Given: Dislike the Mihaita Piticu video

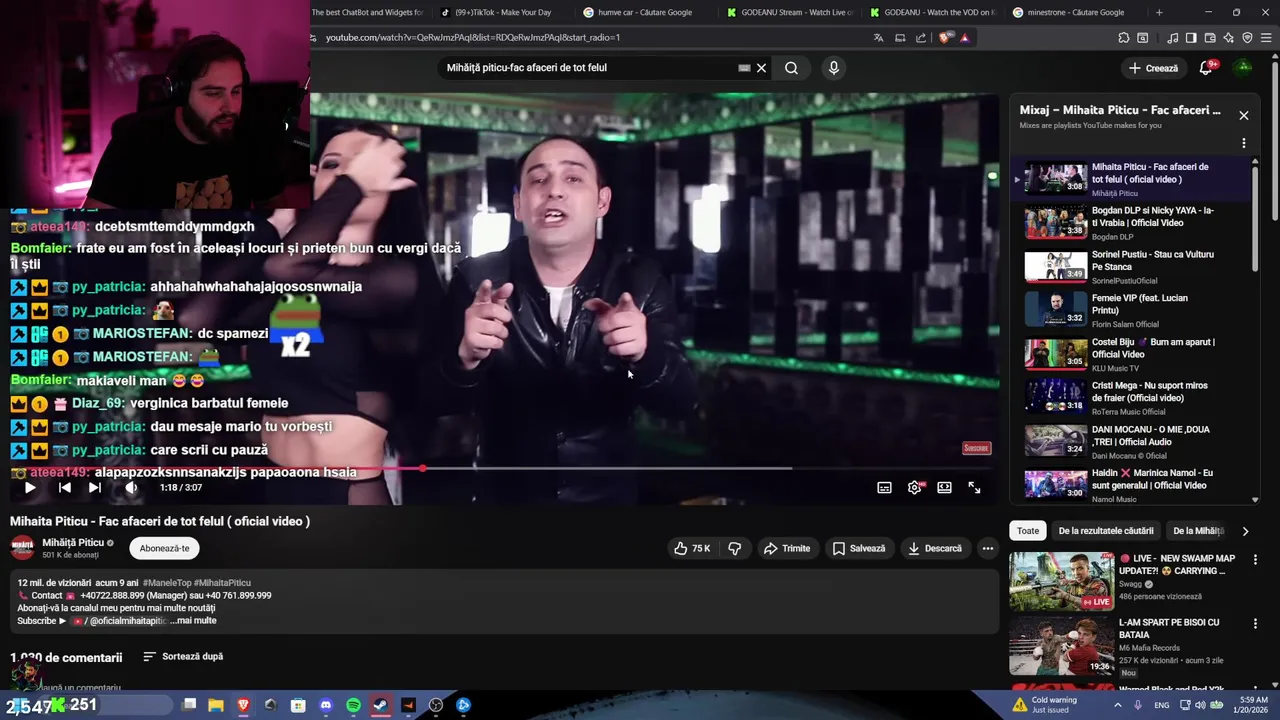Looking at the screenshot, I should (x=734, y=548).
